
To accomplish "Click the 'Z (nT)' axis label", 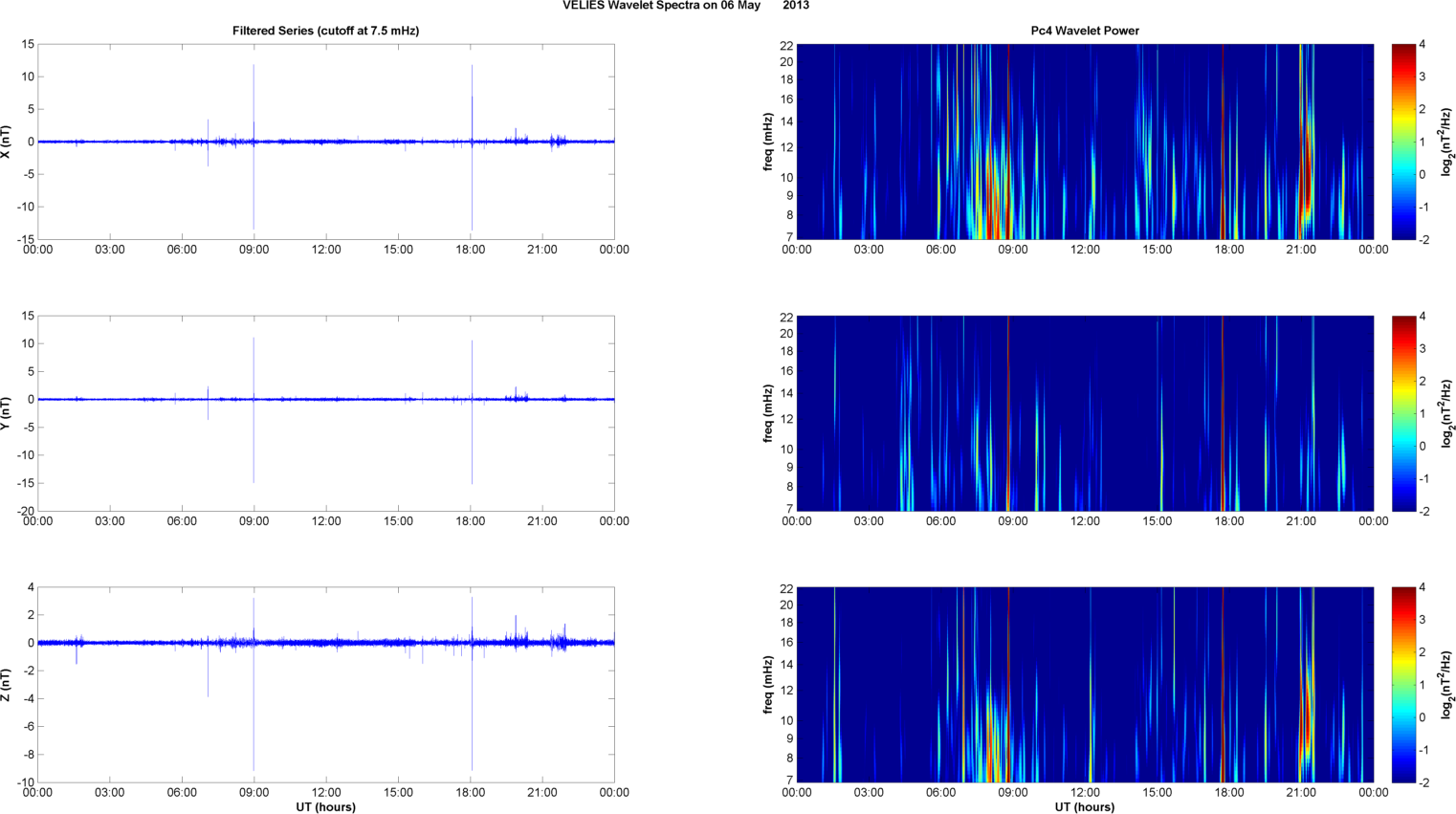I will pos(6,685).
